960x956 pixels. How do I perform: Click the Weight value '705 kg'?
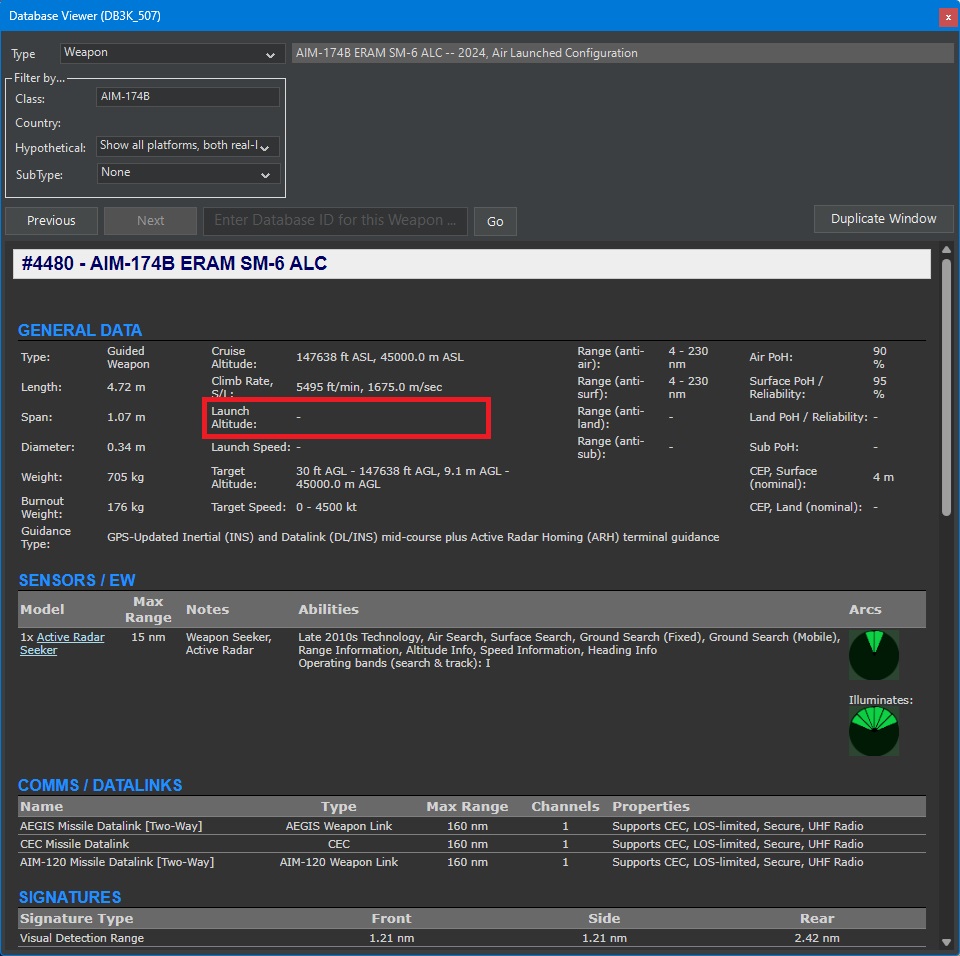[126, 477]
